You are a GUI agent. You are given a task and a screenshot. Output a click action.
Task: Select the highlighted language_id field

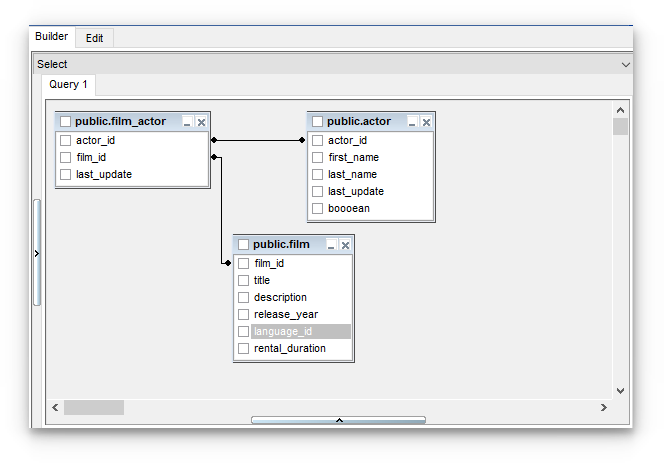click(301, 331)
